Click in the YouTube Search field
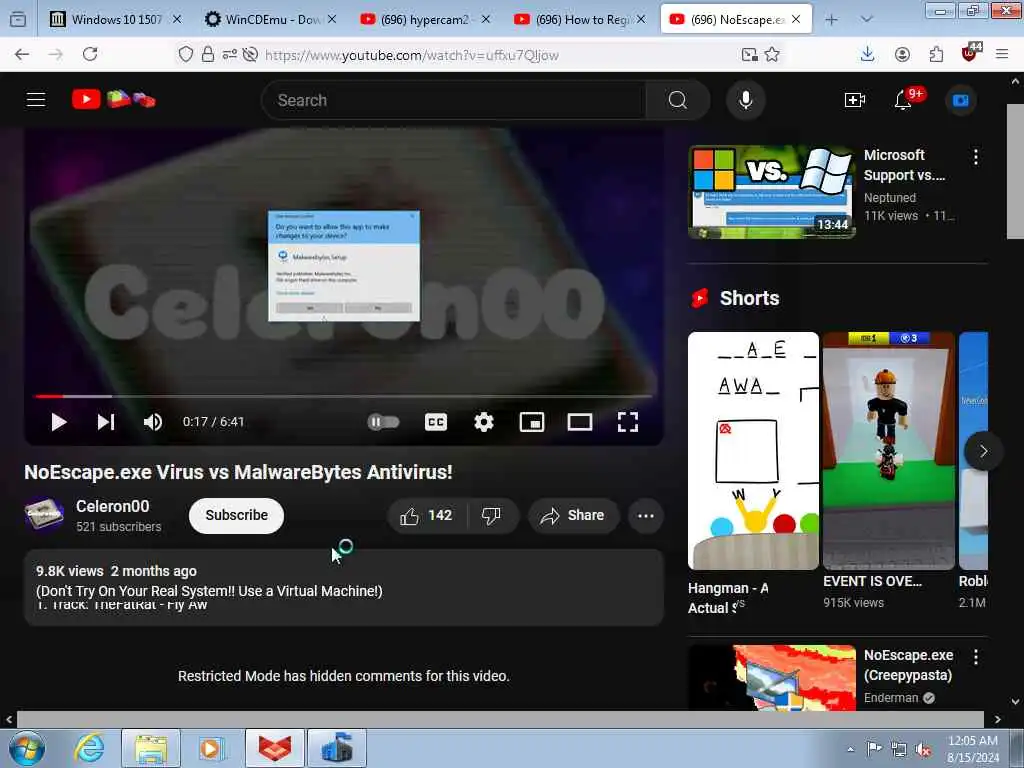The height and width of the screenshot is (768, 1024). (x=454, y=100)
